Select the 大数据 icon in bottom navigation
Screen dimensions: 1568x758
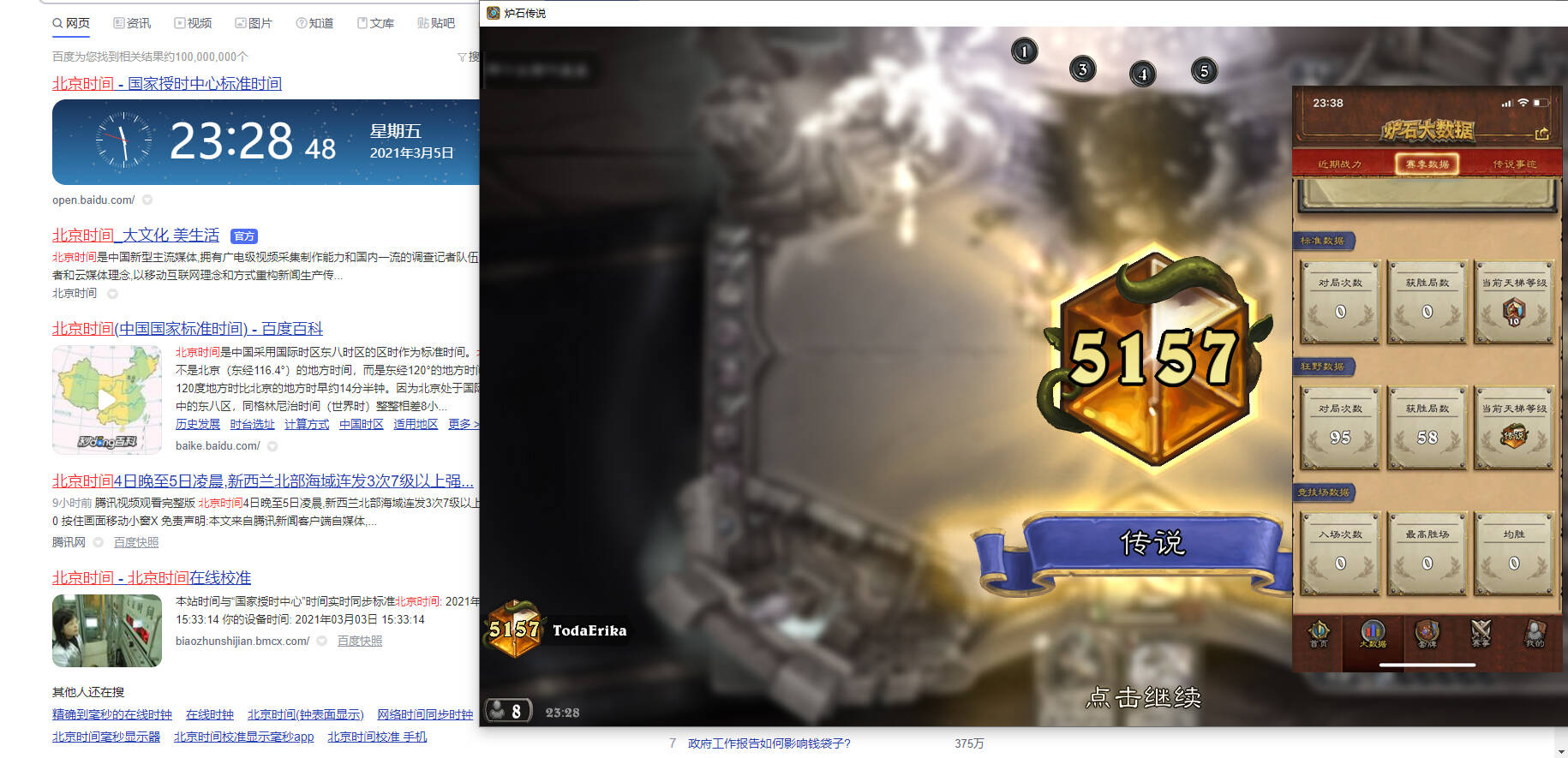1373,635
